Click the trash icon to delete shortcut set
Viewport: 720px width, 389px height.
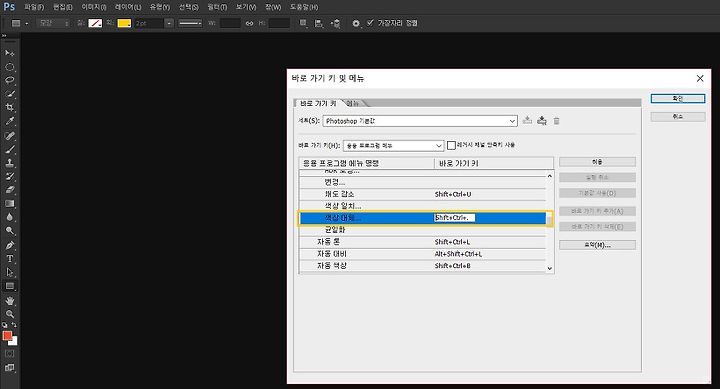[556, 121]
